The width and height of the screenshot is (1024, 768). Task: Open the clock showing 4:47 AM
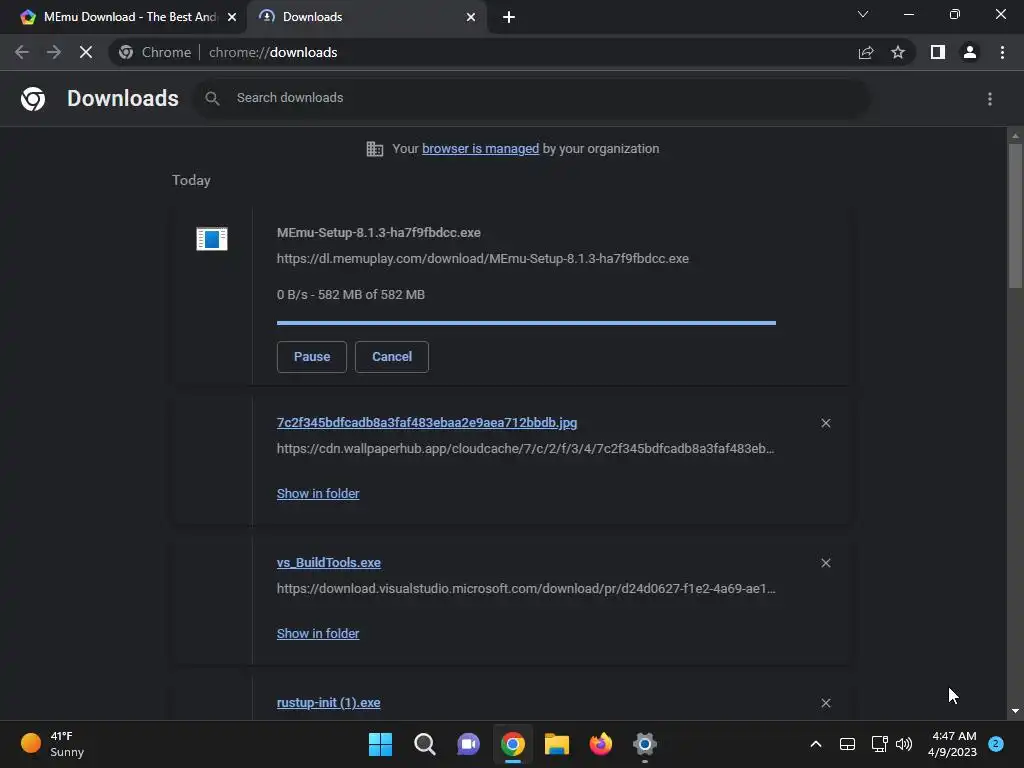(x=952, y=744)
